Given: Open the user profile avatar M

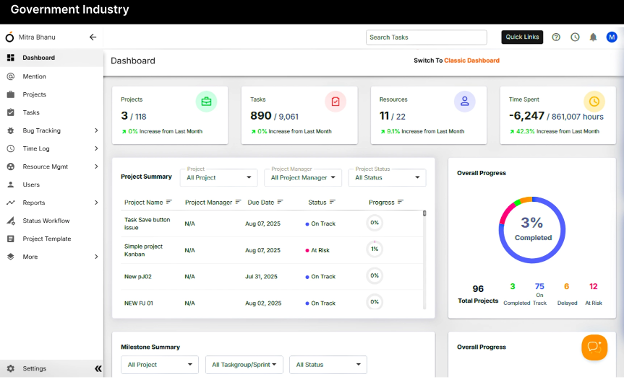Looking at the screenshot, I should tap(612, 37).
